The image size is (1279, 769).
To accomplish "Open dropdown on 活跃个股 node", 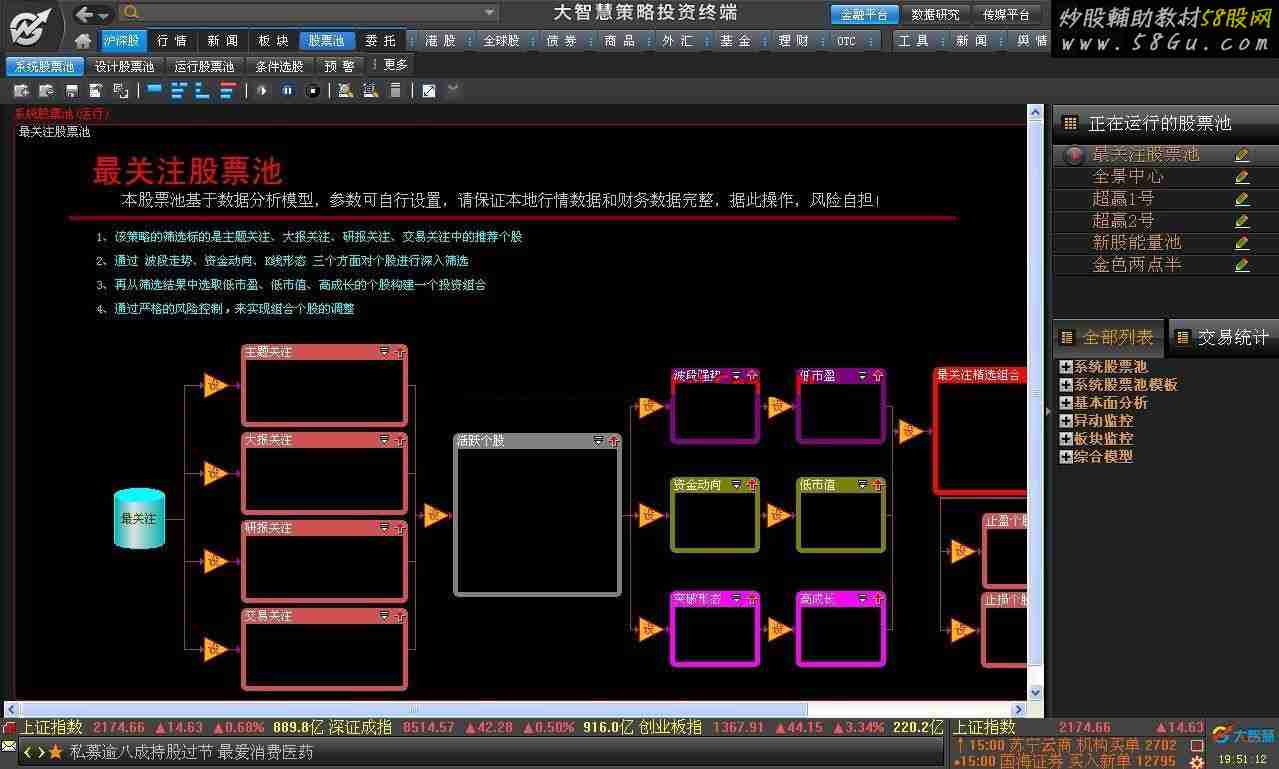I will 599,440.
